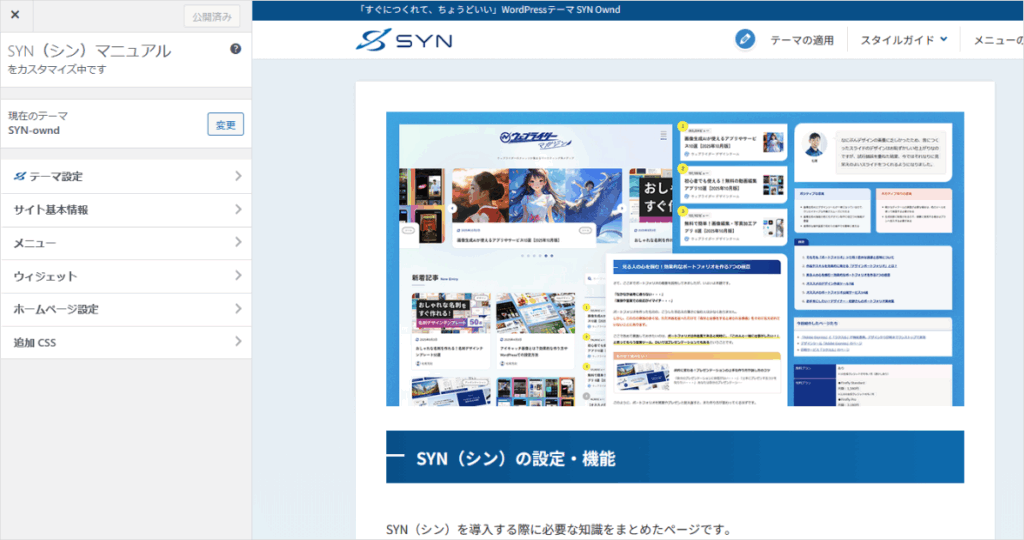This screenshot has width=1024, height=540.
Task: Click the SYN icon beside テーマ設定
Action: click(x=19, y=176)
